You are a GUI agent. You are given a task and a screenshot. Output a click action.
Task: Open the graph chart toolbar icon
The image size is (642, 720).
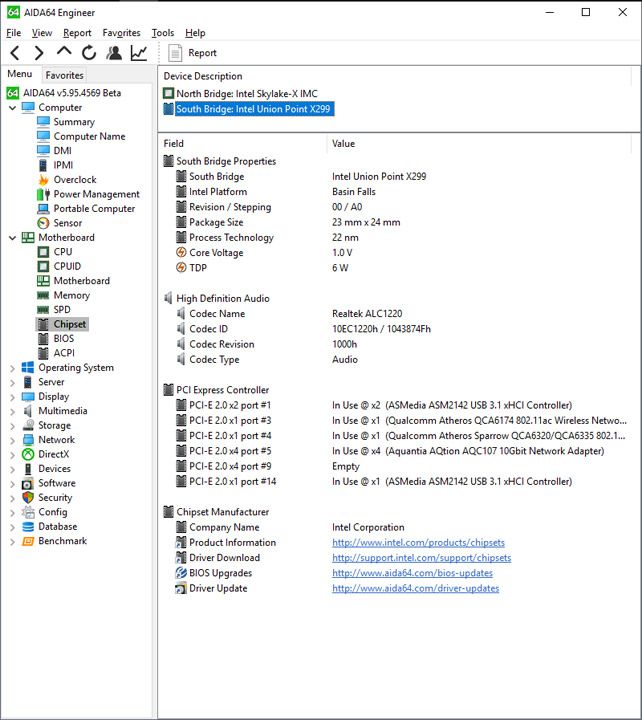click(139, 53)
